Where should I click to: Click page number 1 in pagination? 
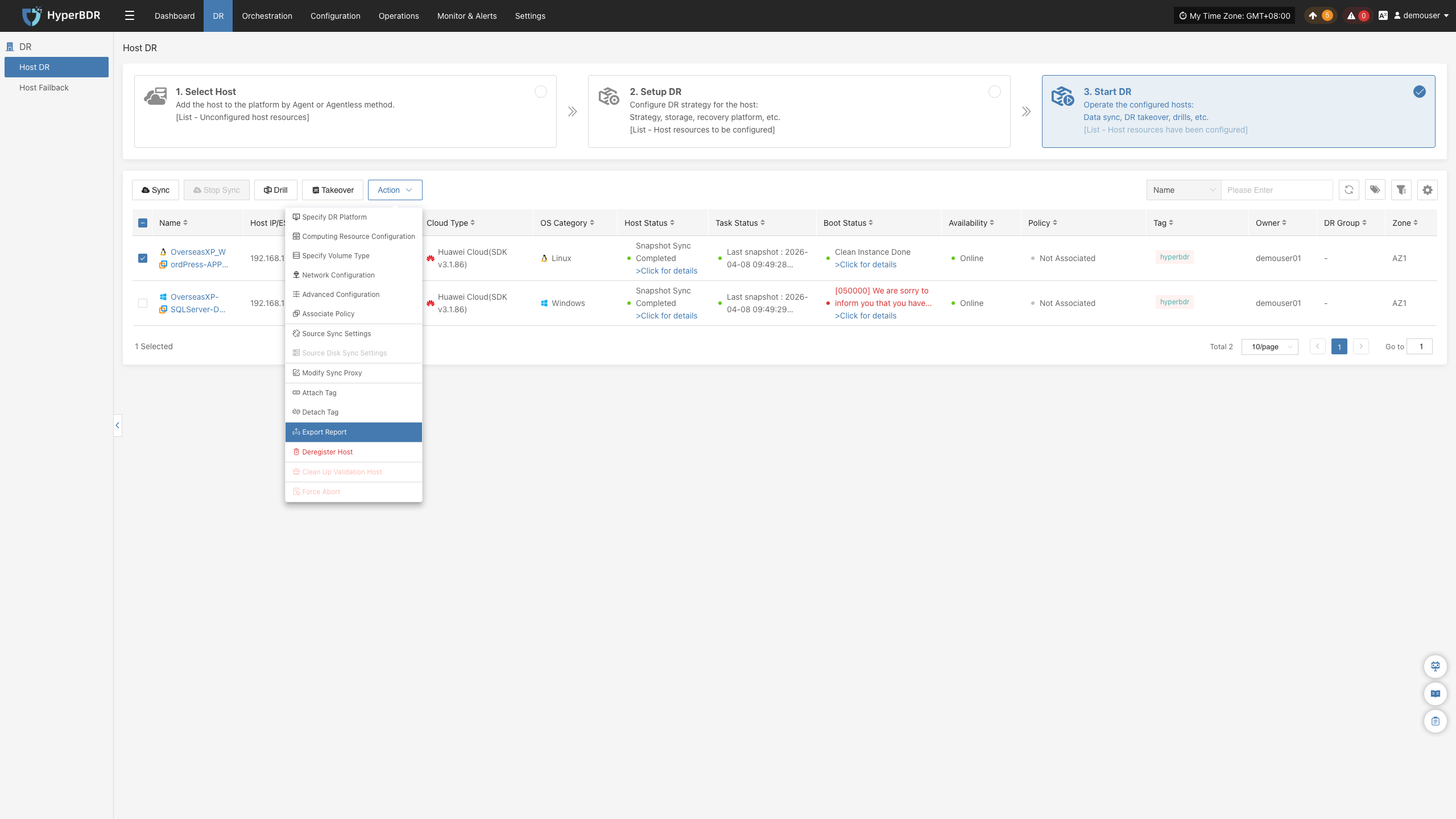1339,346
